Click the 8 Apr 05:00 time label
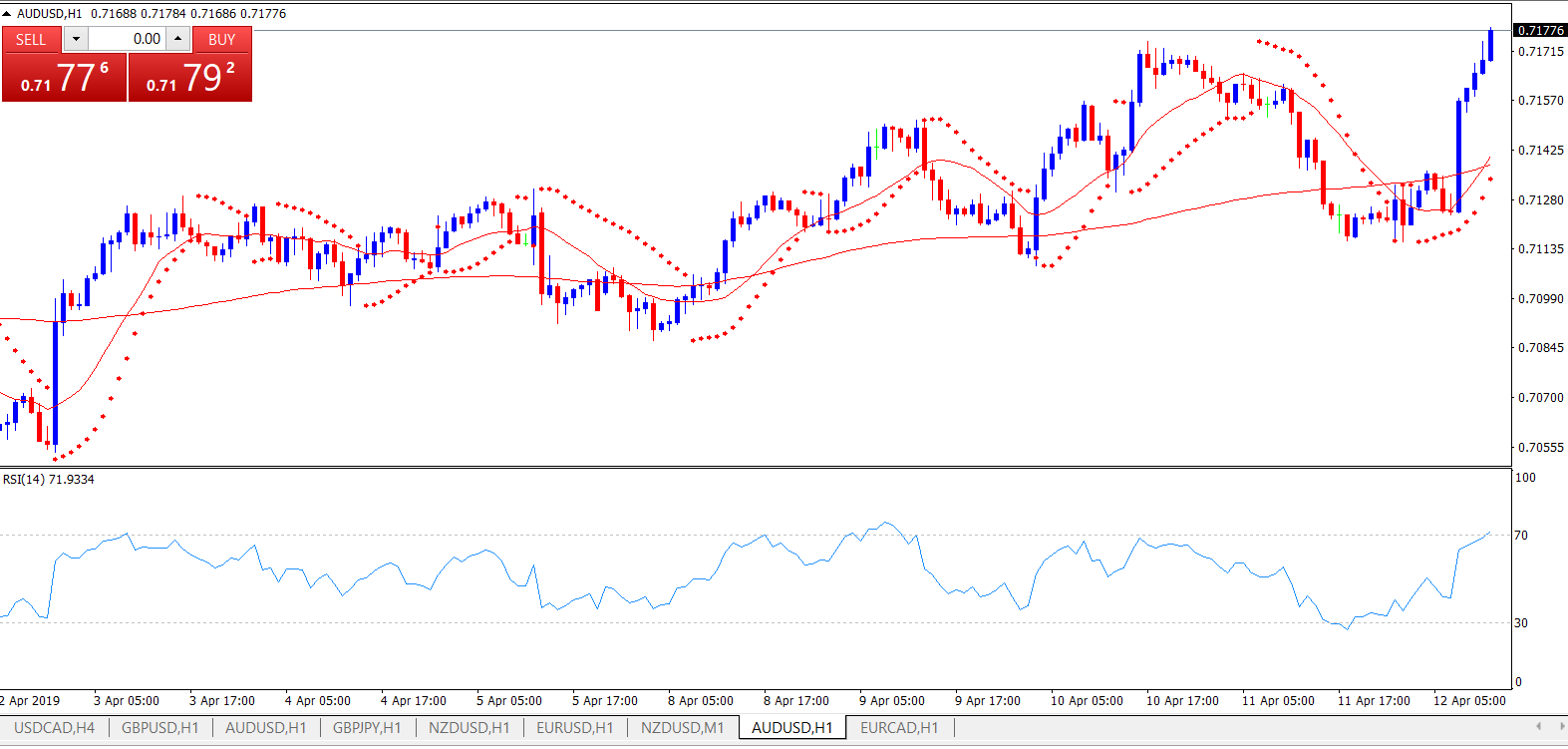 (x=701, y=701)
